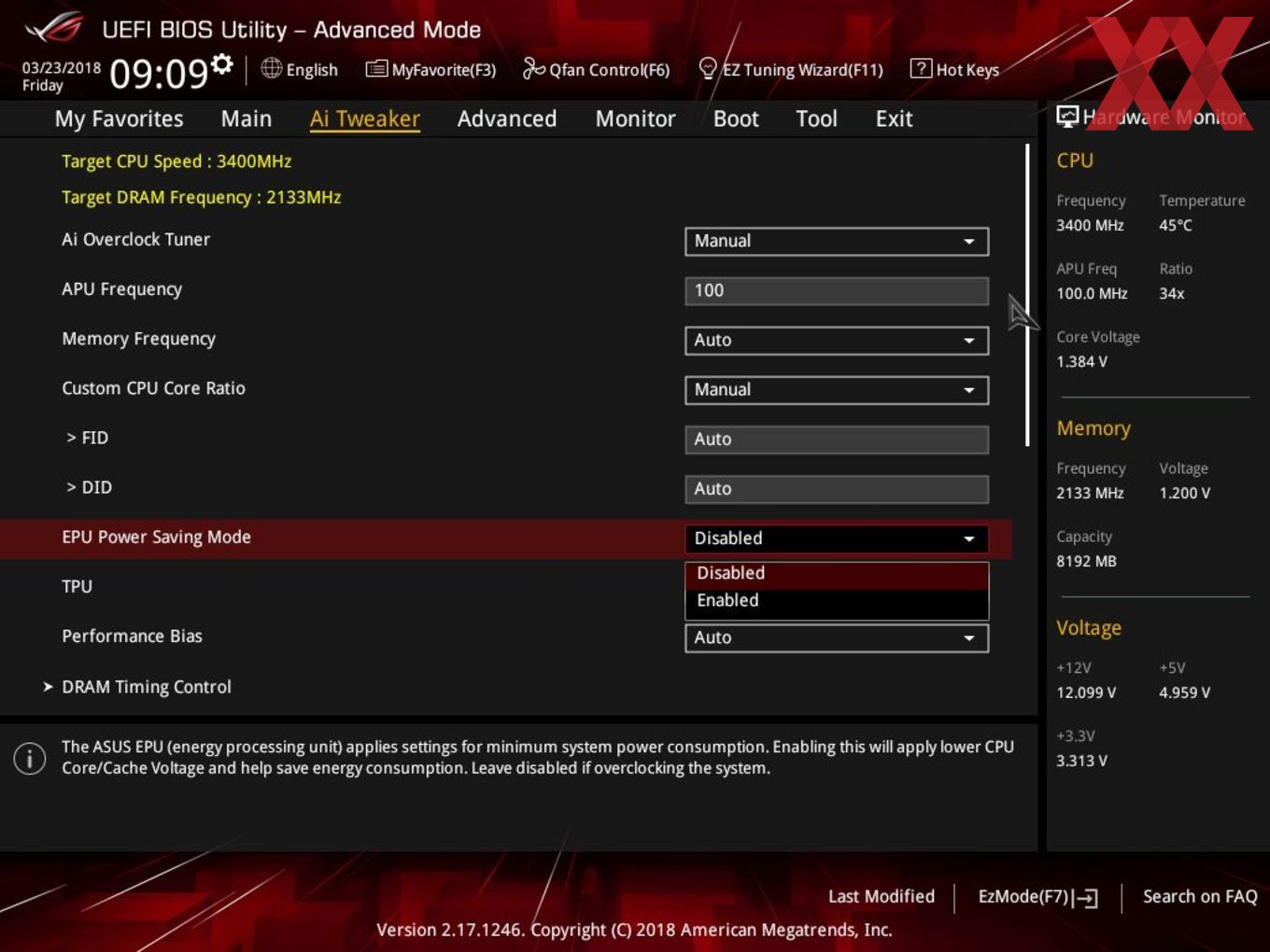
Task: Click the Hot Keys question mark icon
Action: tap(921, 68)
